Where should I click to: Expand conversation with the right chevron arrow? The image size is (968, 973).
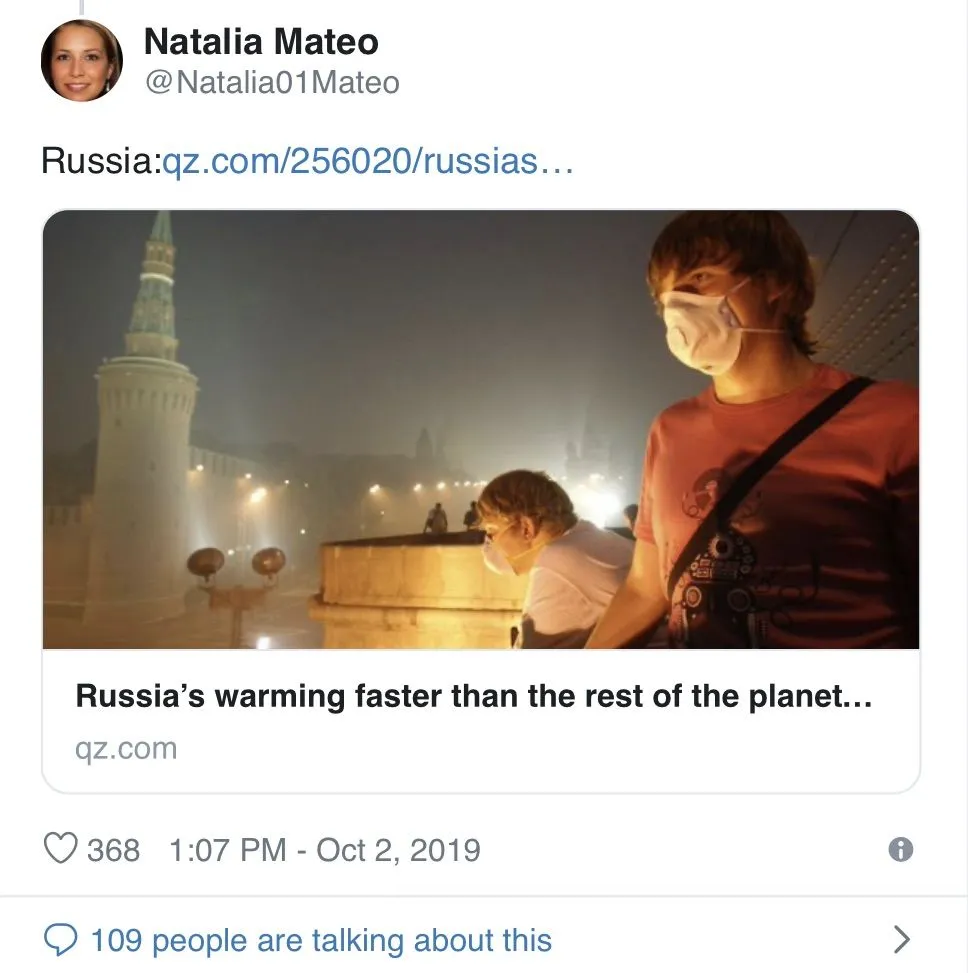click(901, 939)
